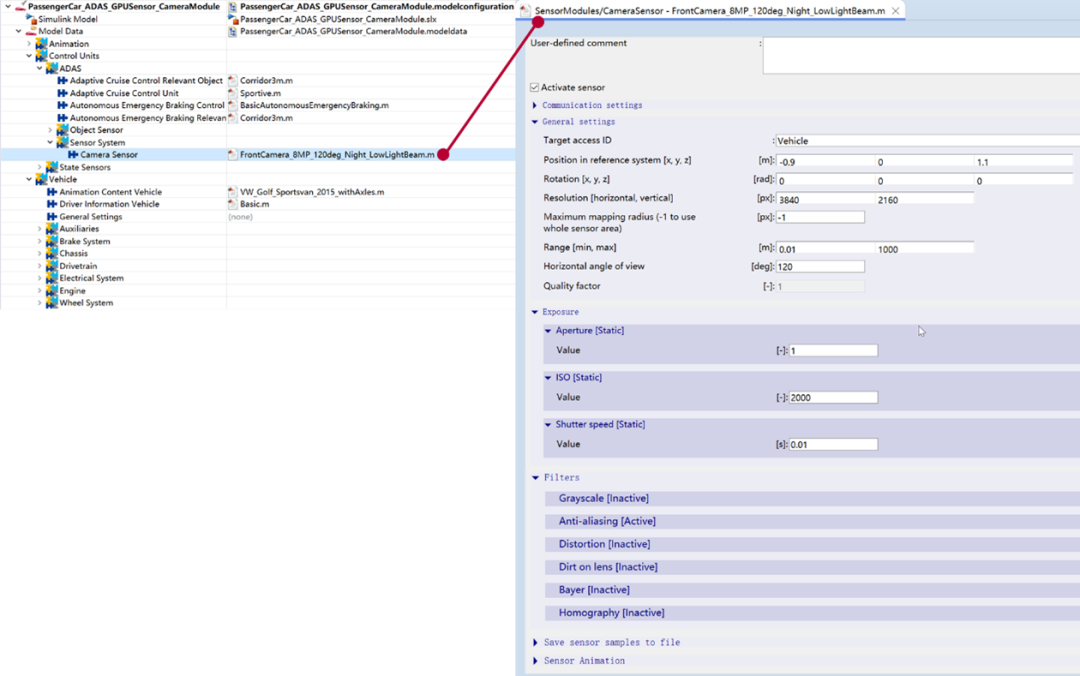
Task: Click the ISO Value field showing 2000
Action: (833, 398)
